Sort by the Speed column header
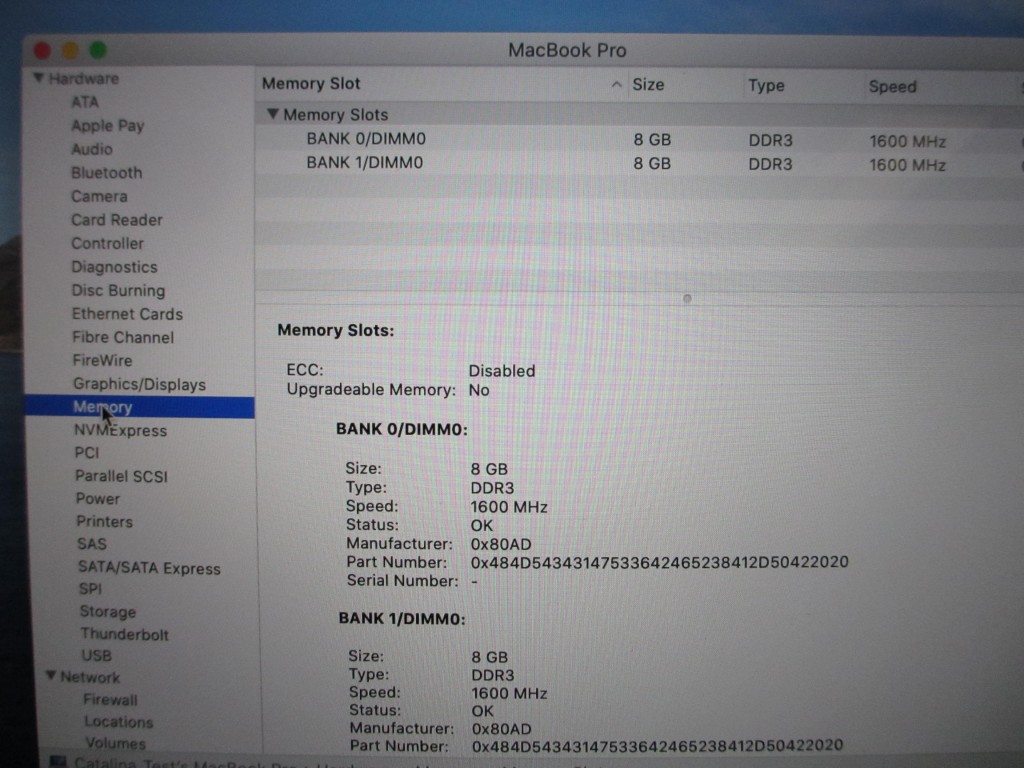 coord(892,87)
